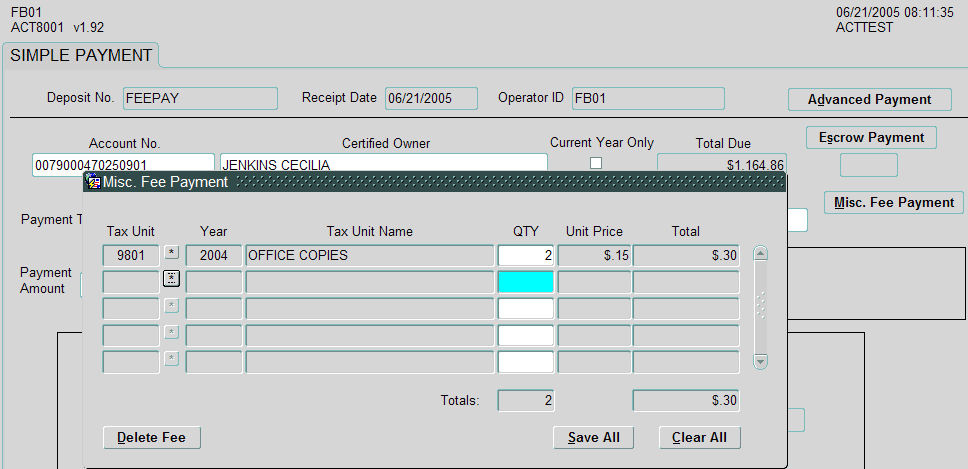The image size is (968, 469).
Task: Toggle the Current Year Only checkbox
Action: [x=596, y=163]
